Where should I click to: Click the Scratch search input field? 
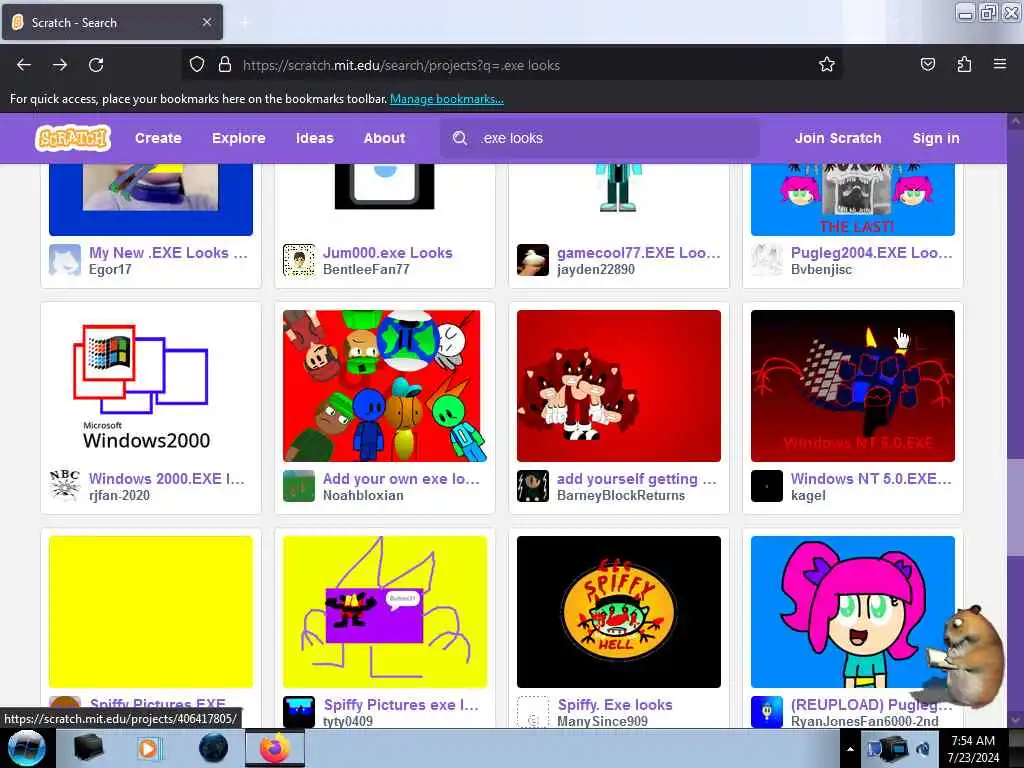pos(600,138)
